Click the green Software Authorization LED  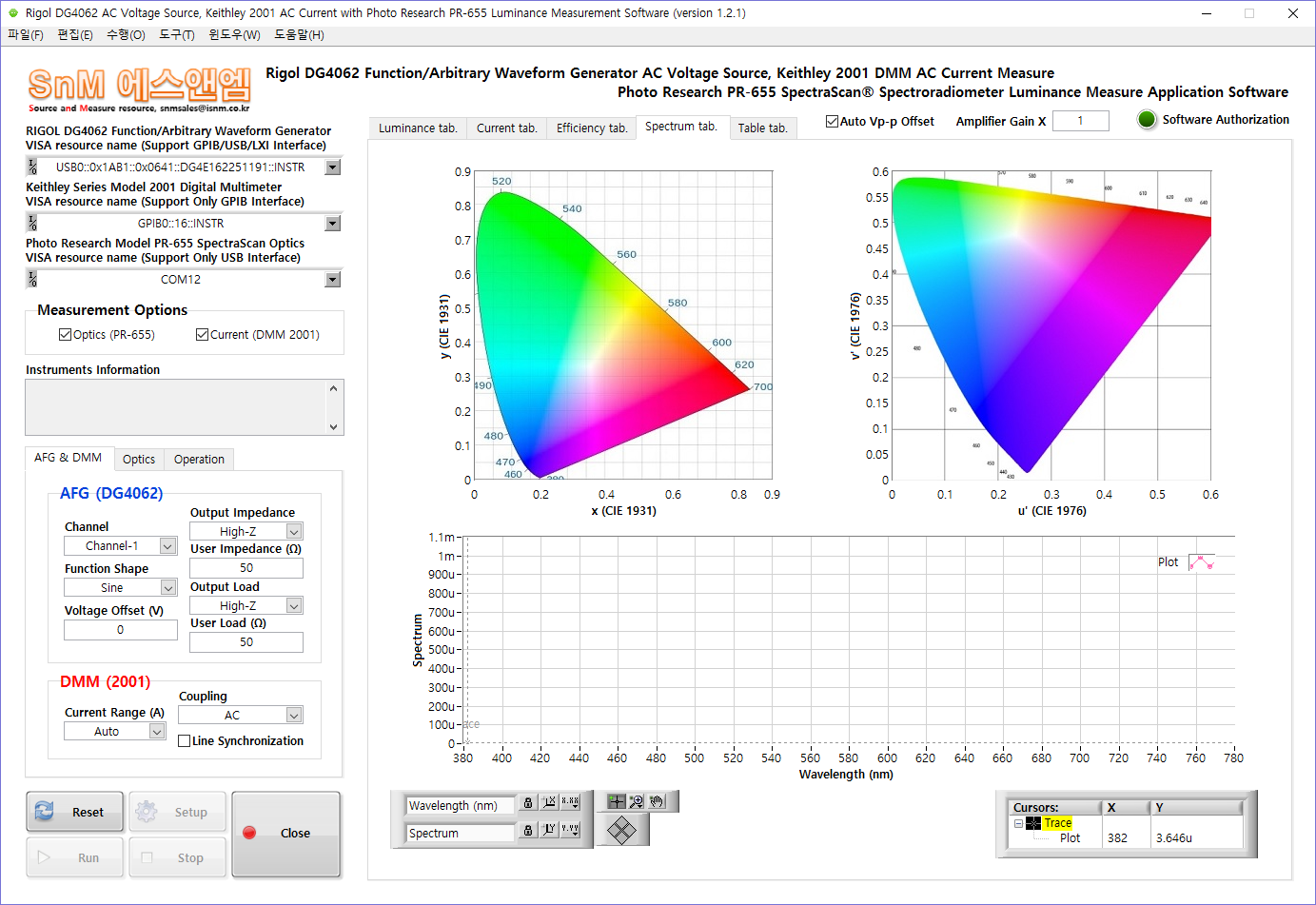click(x=1147, y=120)
